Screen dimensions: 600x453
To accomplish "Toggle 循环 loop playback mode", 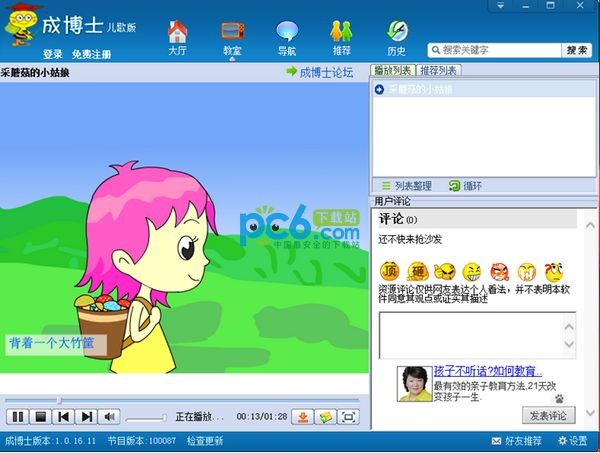I will 465,186.
